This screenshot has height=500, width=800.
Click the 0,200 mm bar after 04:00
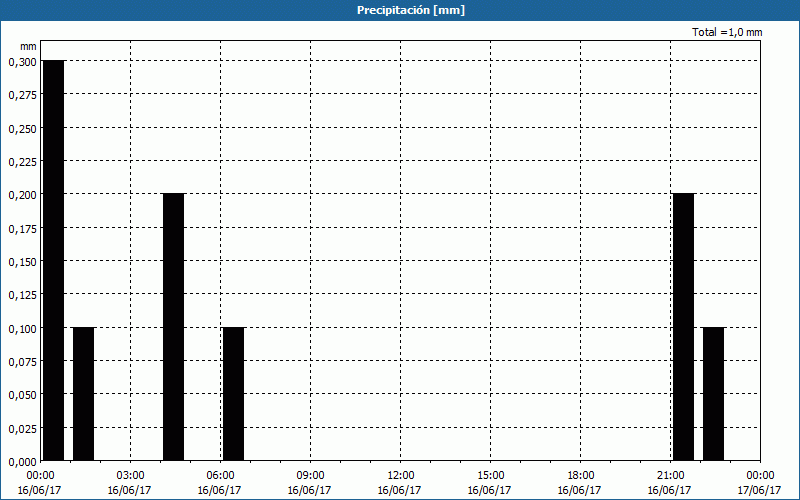click(173, 327)
